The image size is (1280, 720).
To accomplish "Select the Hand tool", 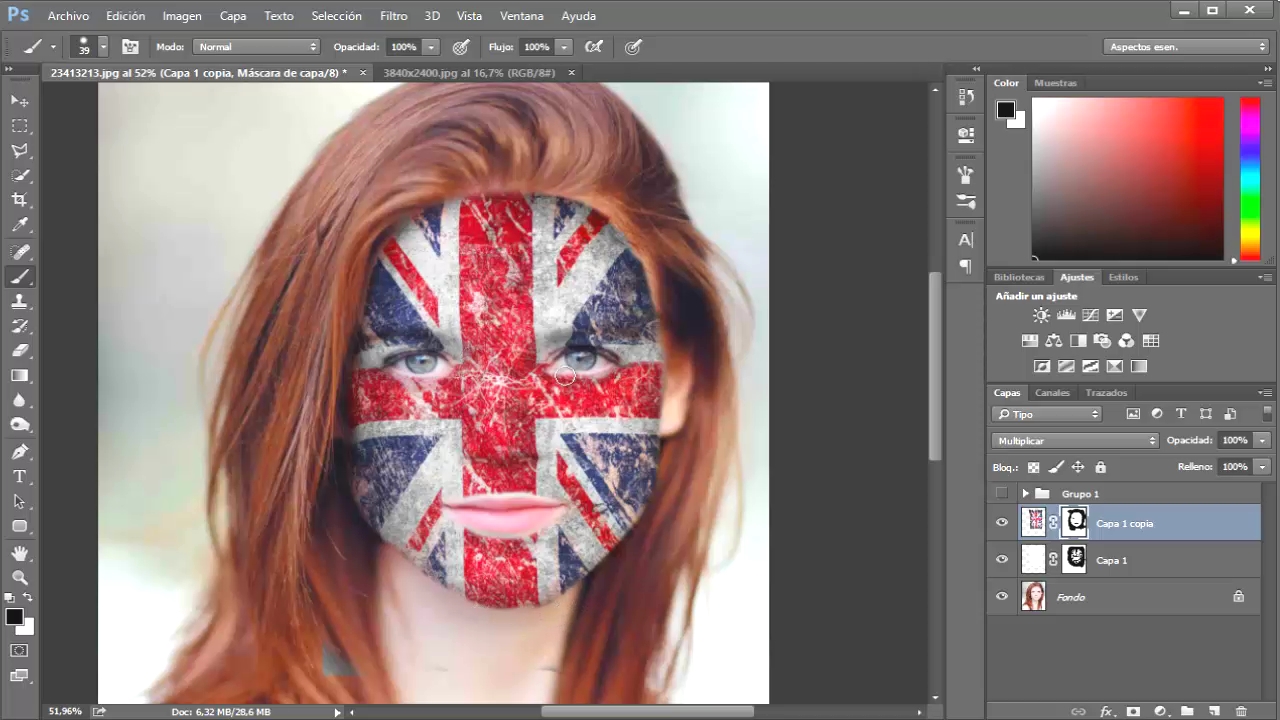I will [x=20, y=553].
